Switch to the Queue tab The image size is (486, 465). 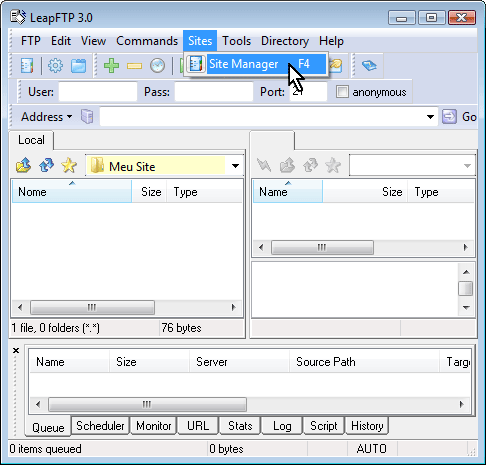click(48, 427)
